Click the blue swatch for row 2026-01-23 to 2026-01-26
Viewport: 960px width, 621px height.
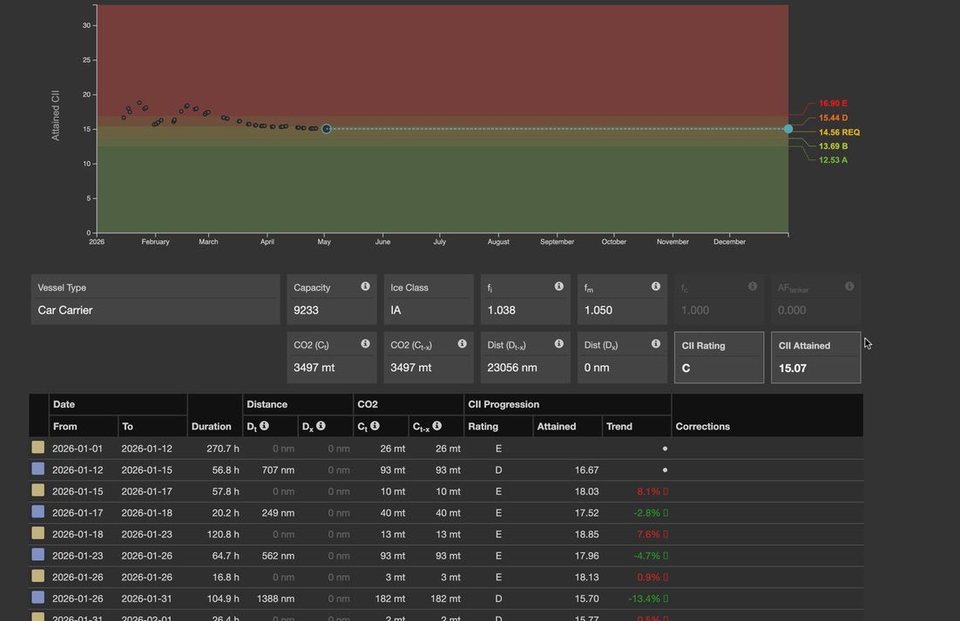coord(38,555)
